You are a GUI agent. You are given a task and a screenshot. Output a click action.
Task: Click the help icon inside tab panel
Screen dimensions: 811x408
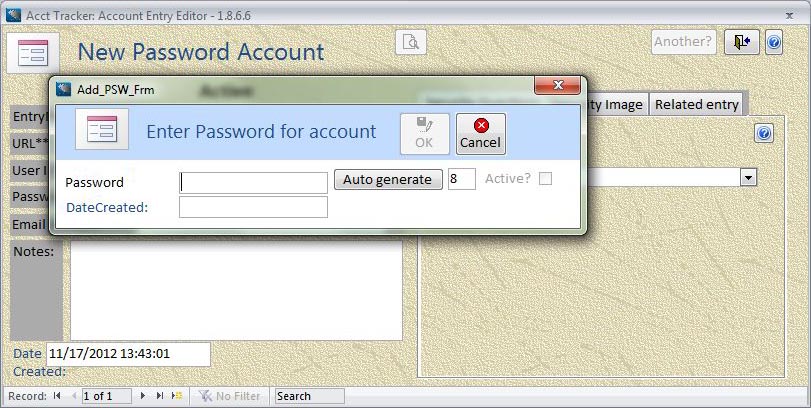(x=763, y=133)
